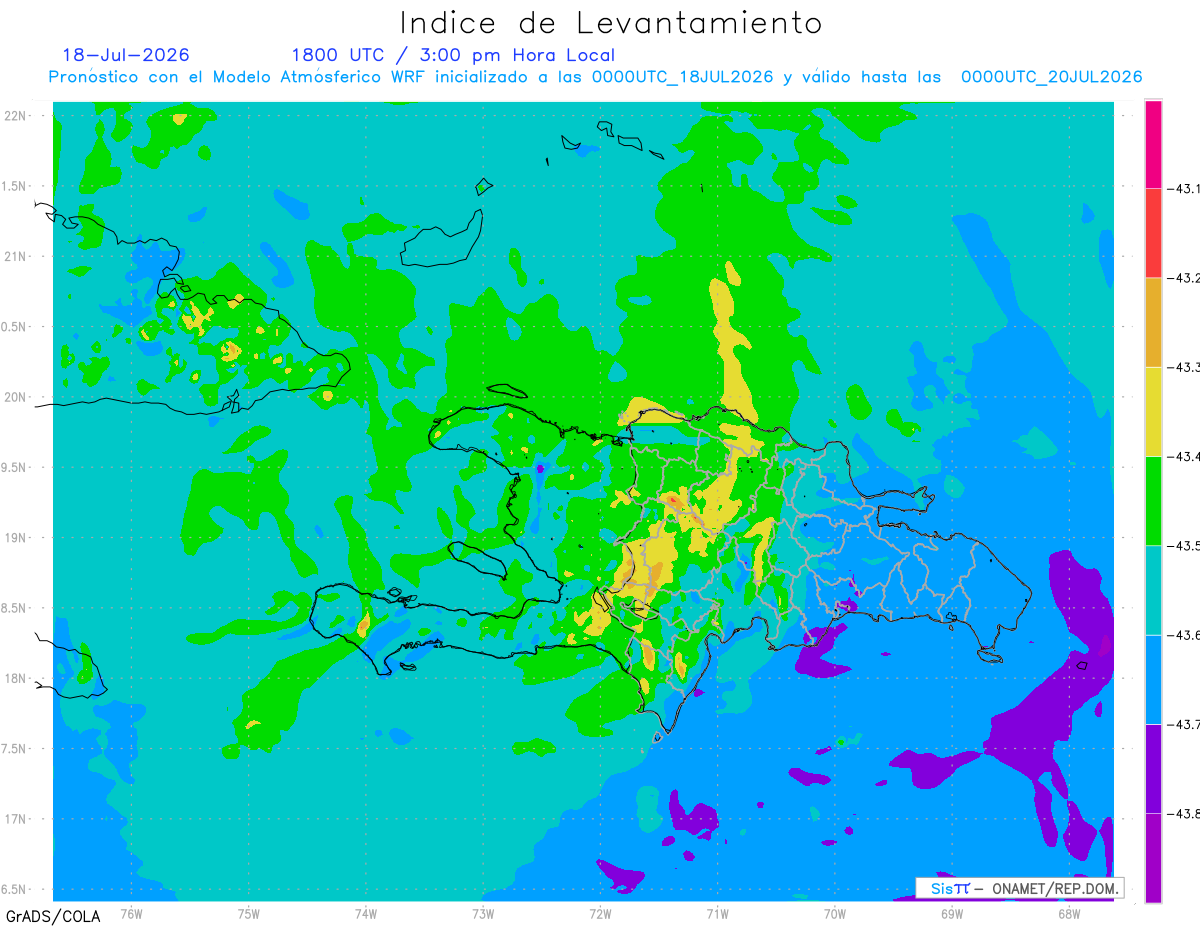
Task: Click the 71W longitude label
Action: [717, 913]
